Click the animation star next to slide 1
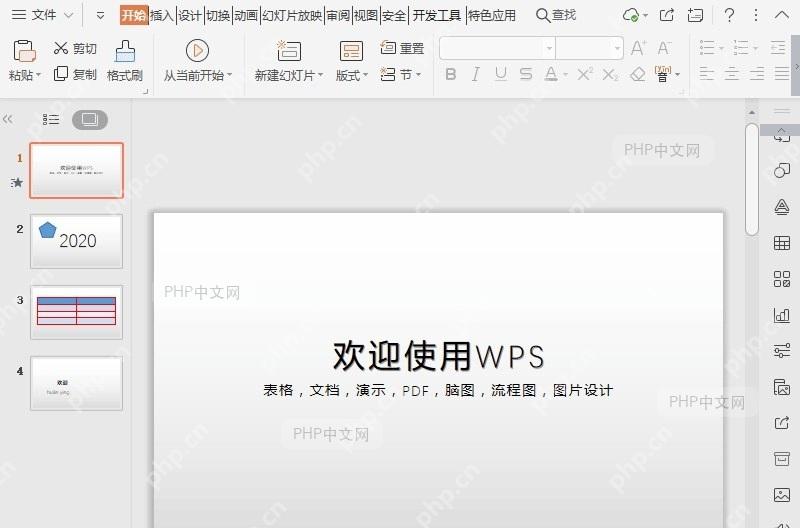Image resolution: width=800 pixels, height=528 pixels. (x=17, y=182)
